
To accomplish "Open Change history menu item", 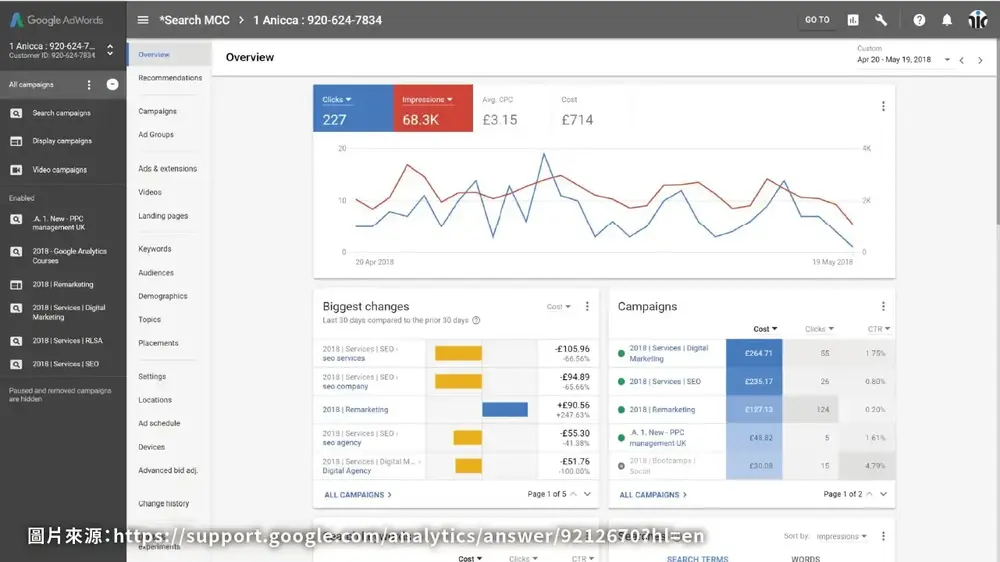I will coord(163,503).
